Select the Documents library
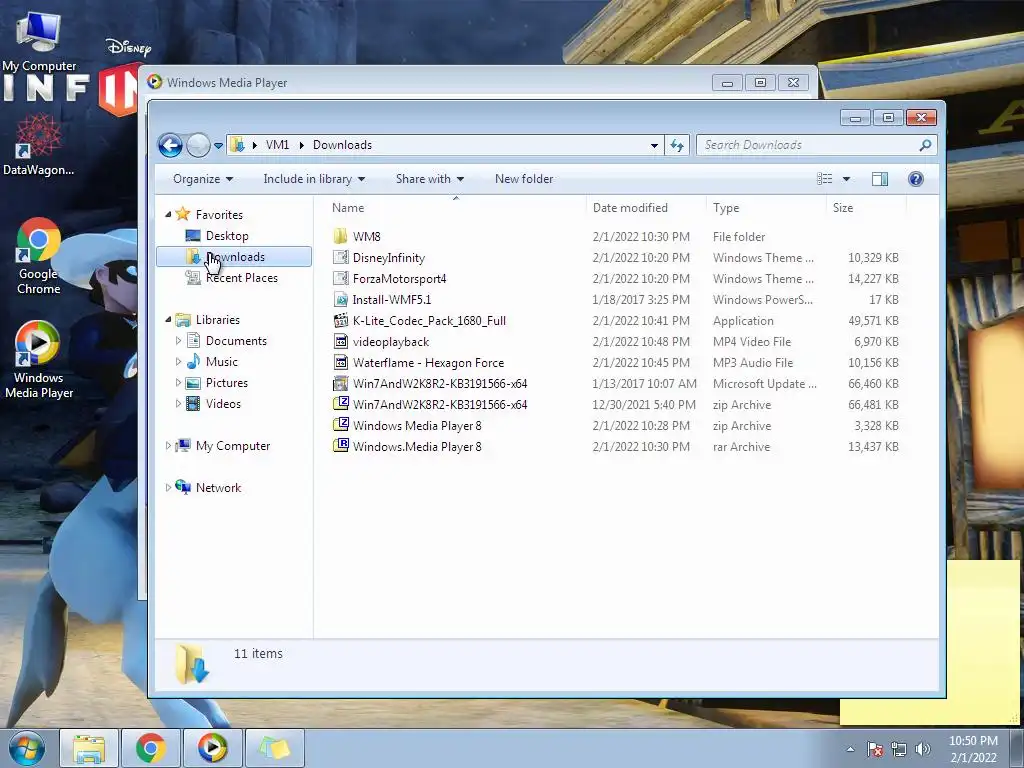This screenshot has height=768, width=1024. [x=236, y=341]
